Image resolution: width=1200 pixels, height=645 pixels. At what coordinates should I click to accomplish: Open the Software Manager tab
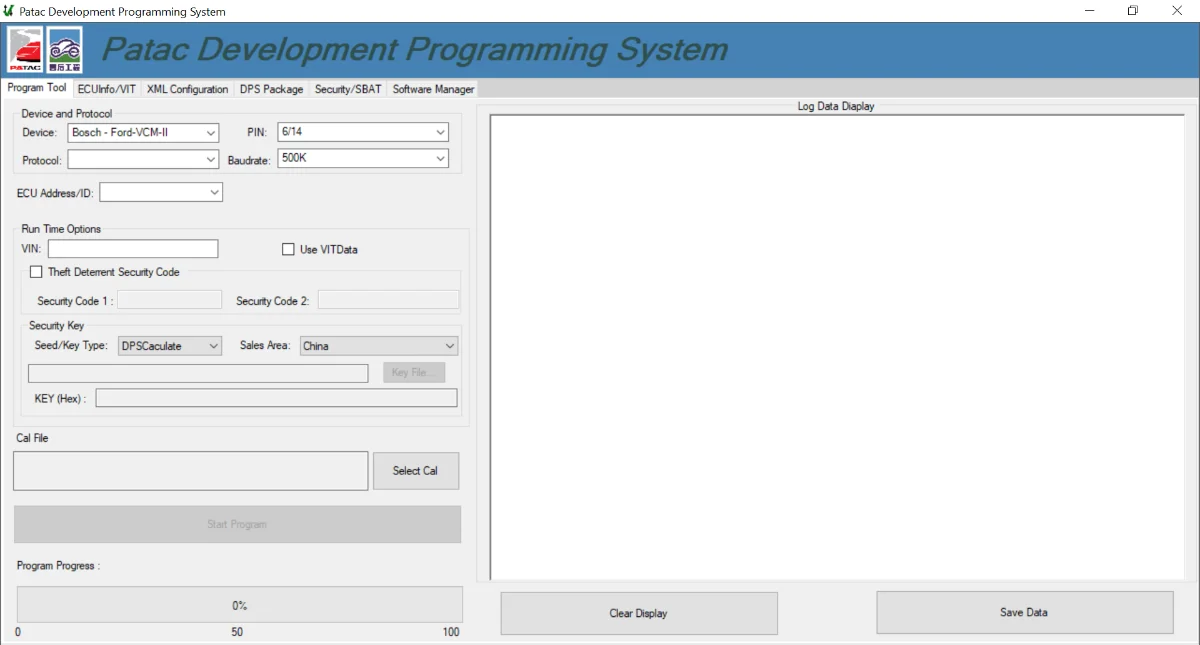coord(433,89)
